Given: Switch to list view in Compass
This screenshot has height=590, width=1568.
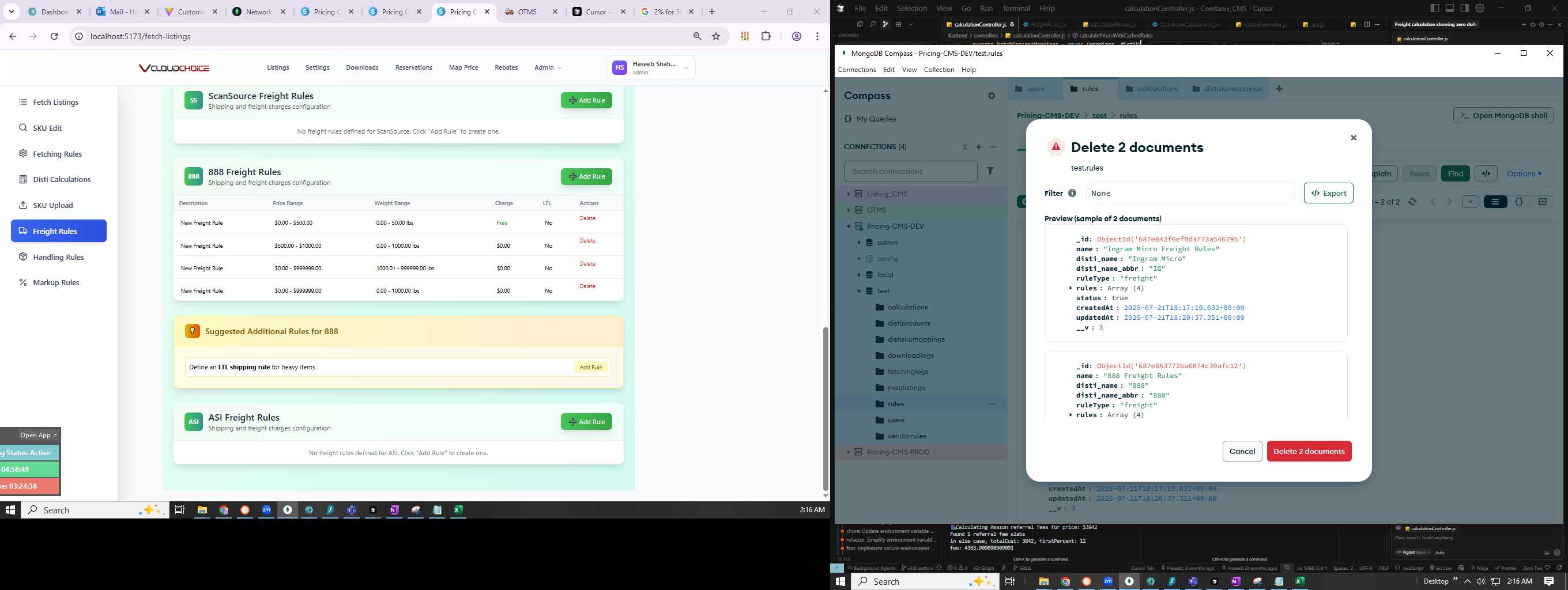Looking at the screenshot, I should (x=1495, y=202).
